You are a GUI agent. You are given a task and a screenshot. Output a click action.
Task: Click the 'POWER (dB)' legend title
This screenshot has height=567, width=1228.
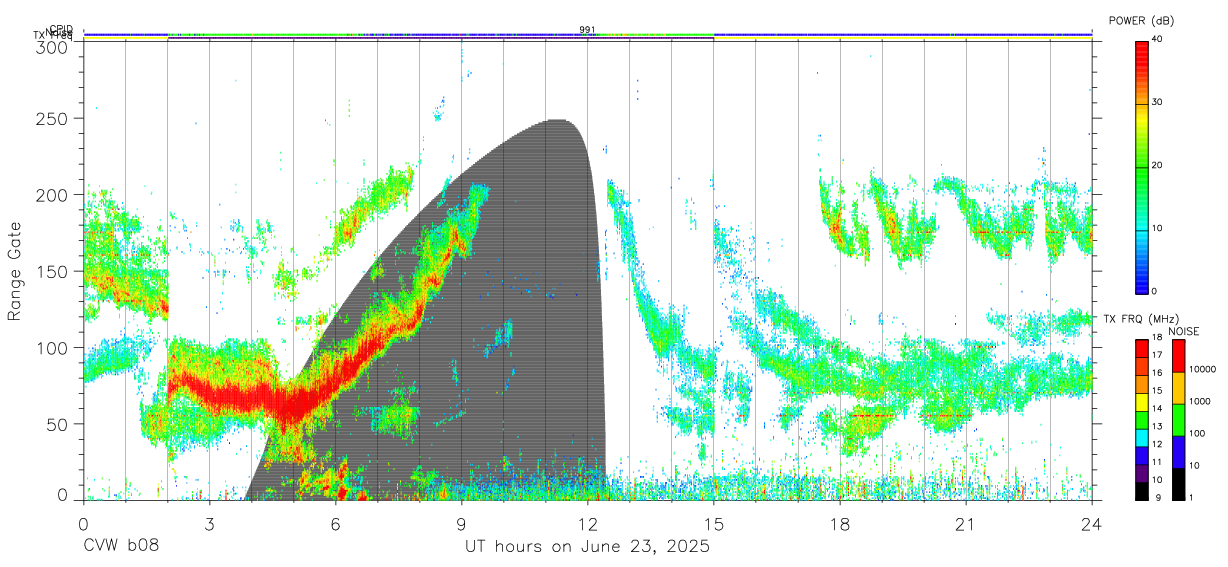1141,21
